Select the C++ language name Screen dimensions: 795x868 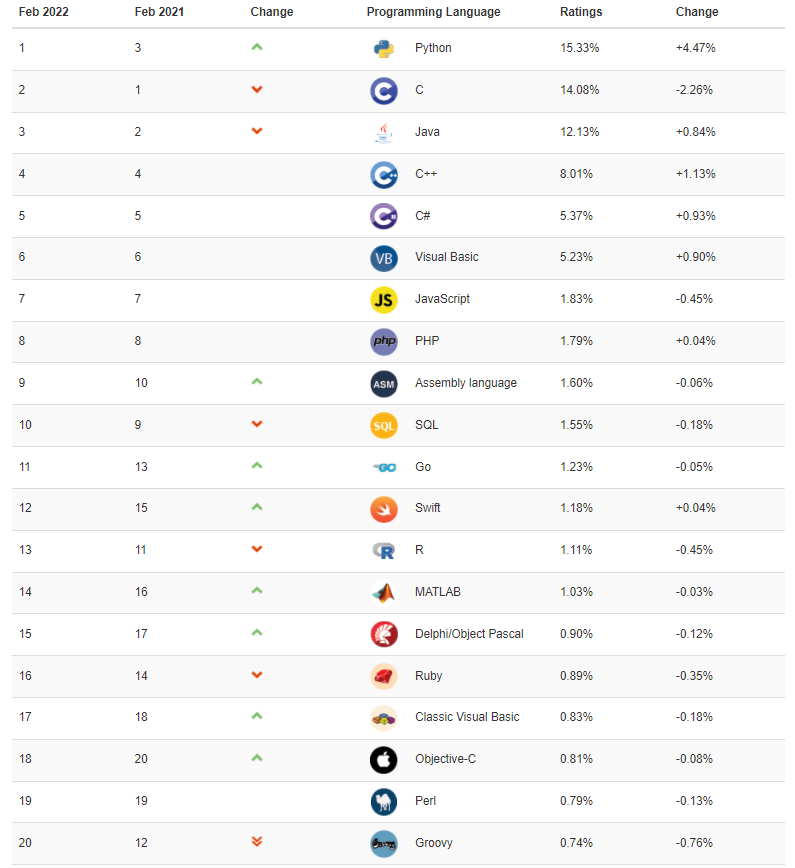click(426, 174)
